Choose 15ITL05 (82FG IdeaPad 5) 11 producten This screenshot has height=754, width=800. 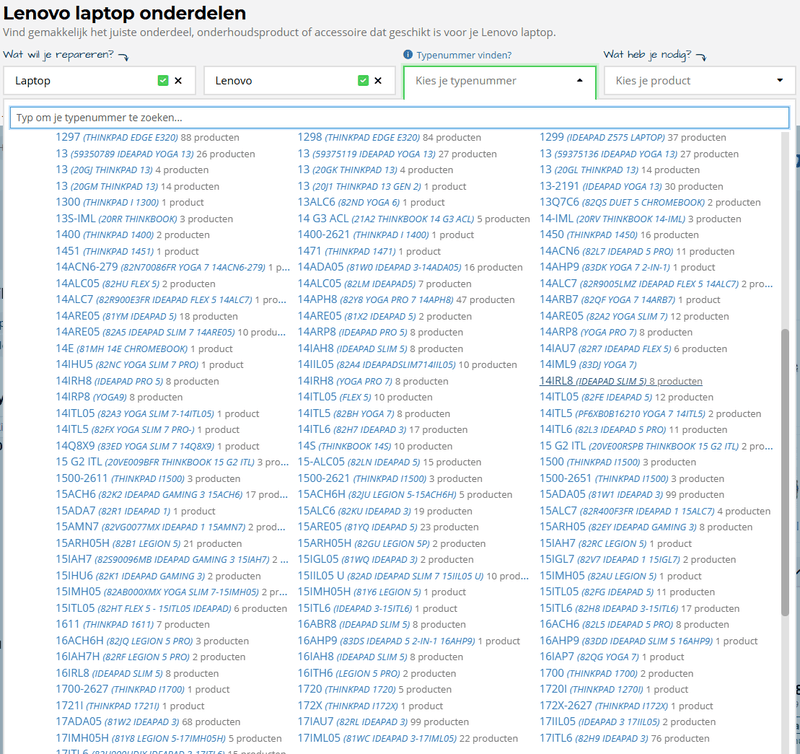(627, 592)
